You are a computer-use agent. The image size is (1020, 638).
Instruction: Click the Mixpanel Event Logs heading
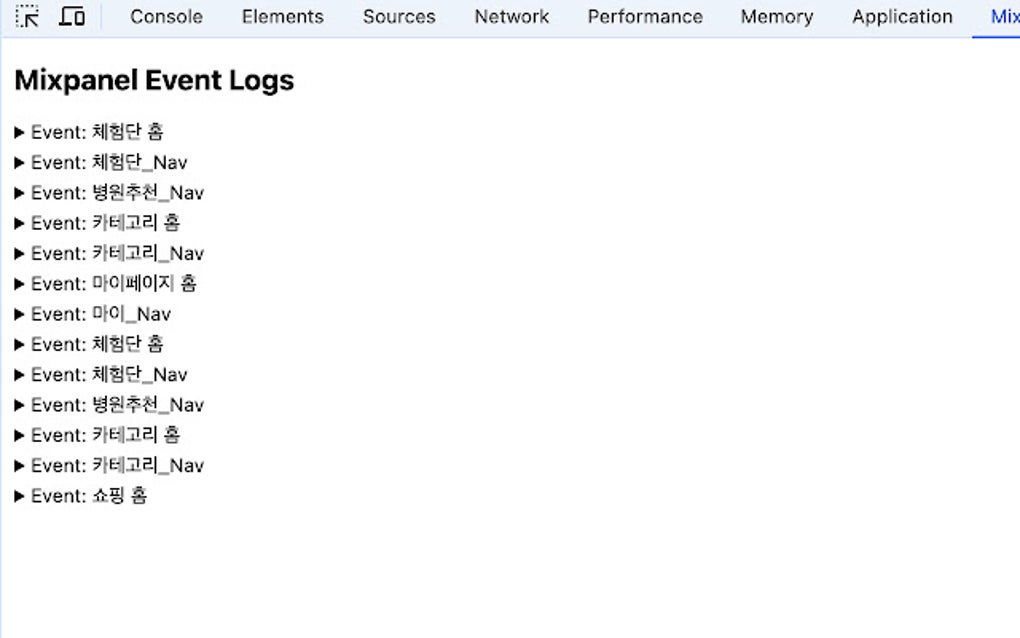click(x=153, y=80)
